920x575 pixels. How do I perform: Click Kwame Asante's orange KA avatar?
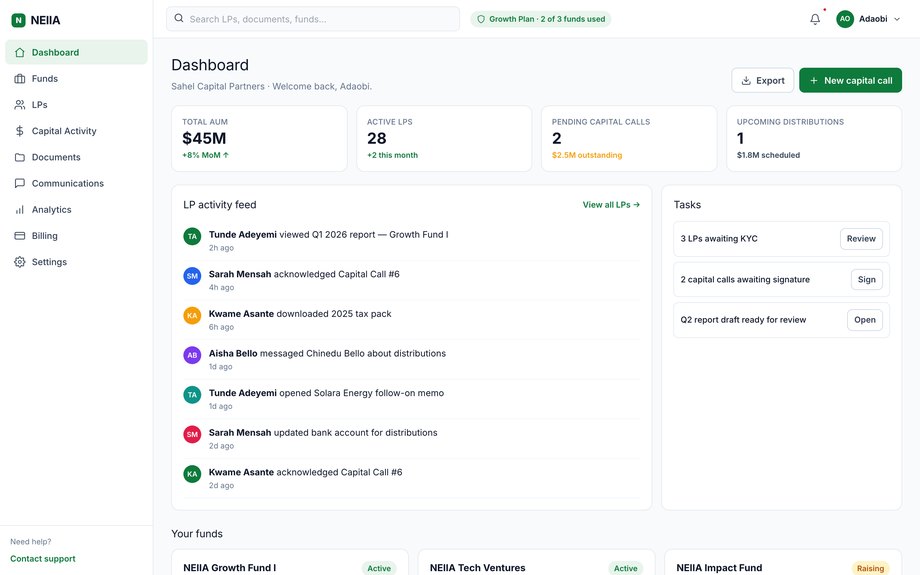[192, 315]
